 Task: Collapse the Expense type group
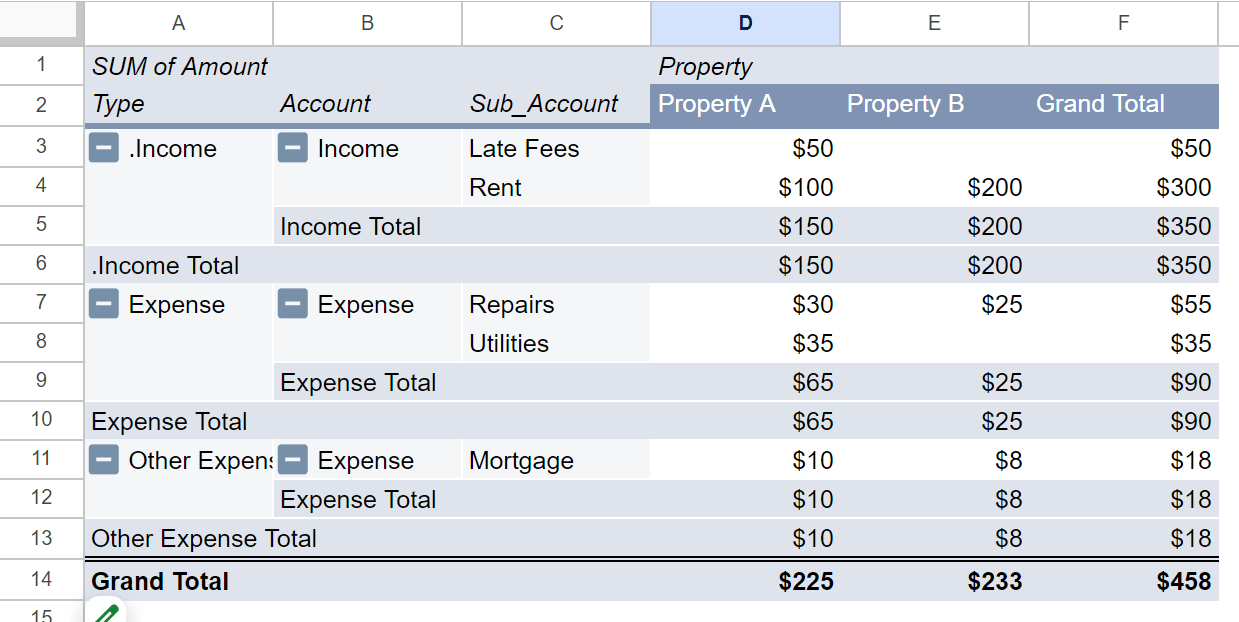pyautogui.click(x=104, y=304)
